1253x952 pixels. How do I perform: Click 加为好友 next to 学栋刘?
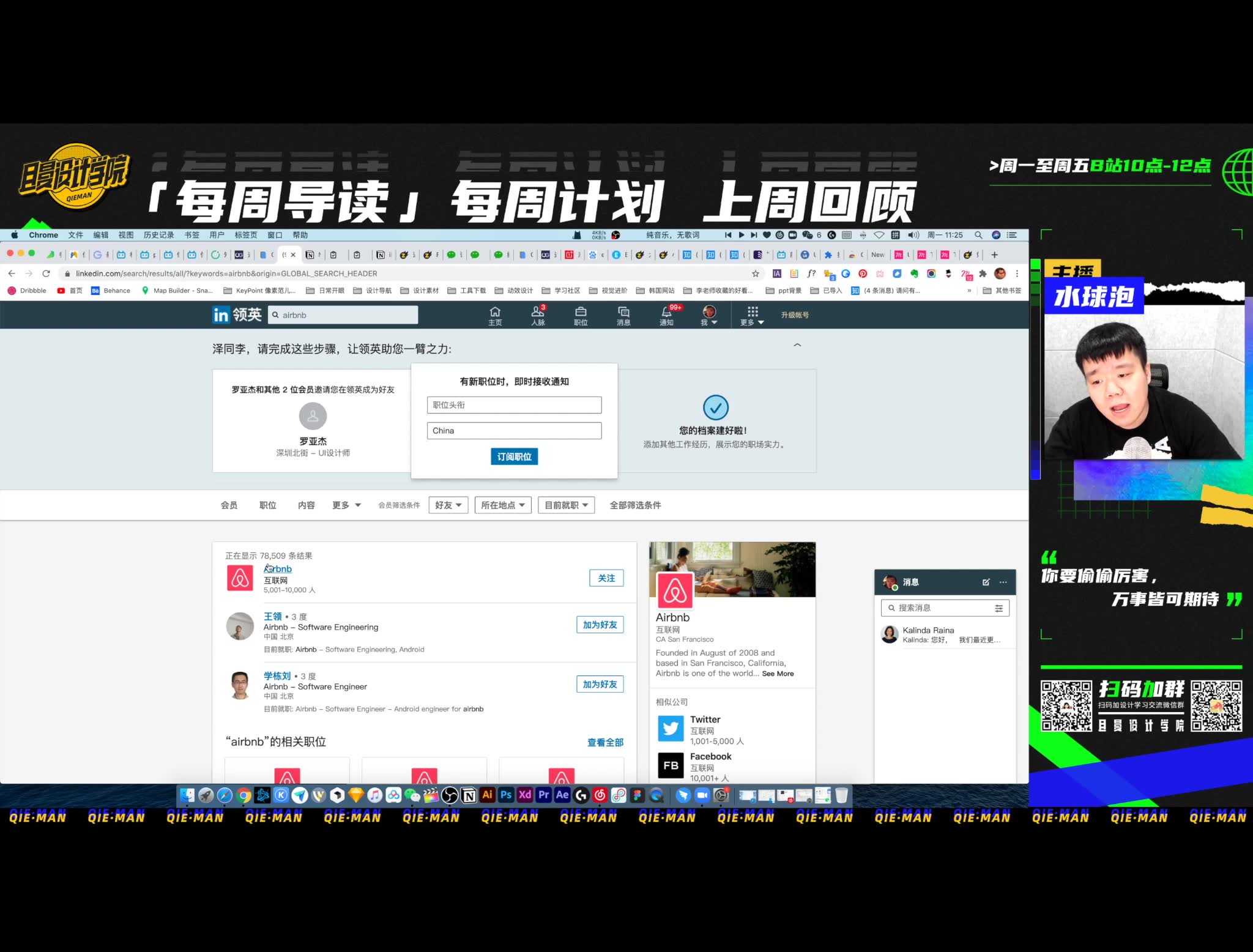click(600, 684)
